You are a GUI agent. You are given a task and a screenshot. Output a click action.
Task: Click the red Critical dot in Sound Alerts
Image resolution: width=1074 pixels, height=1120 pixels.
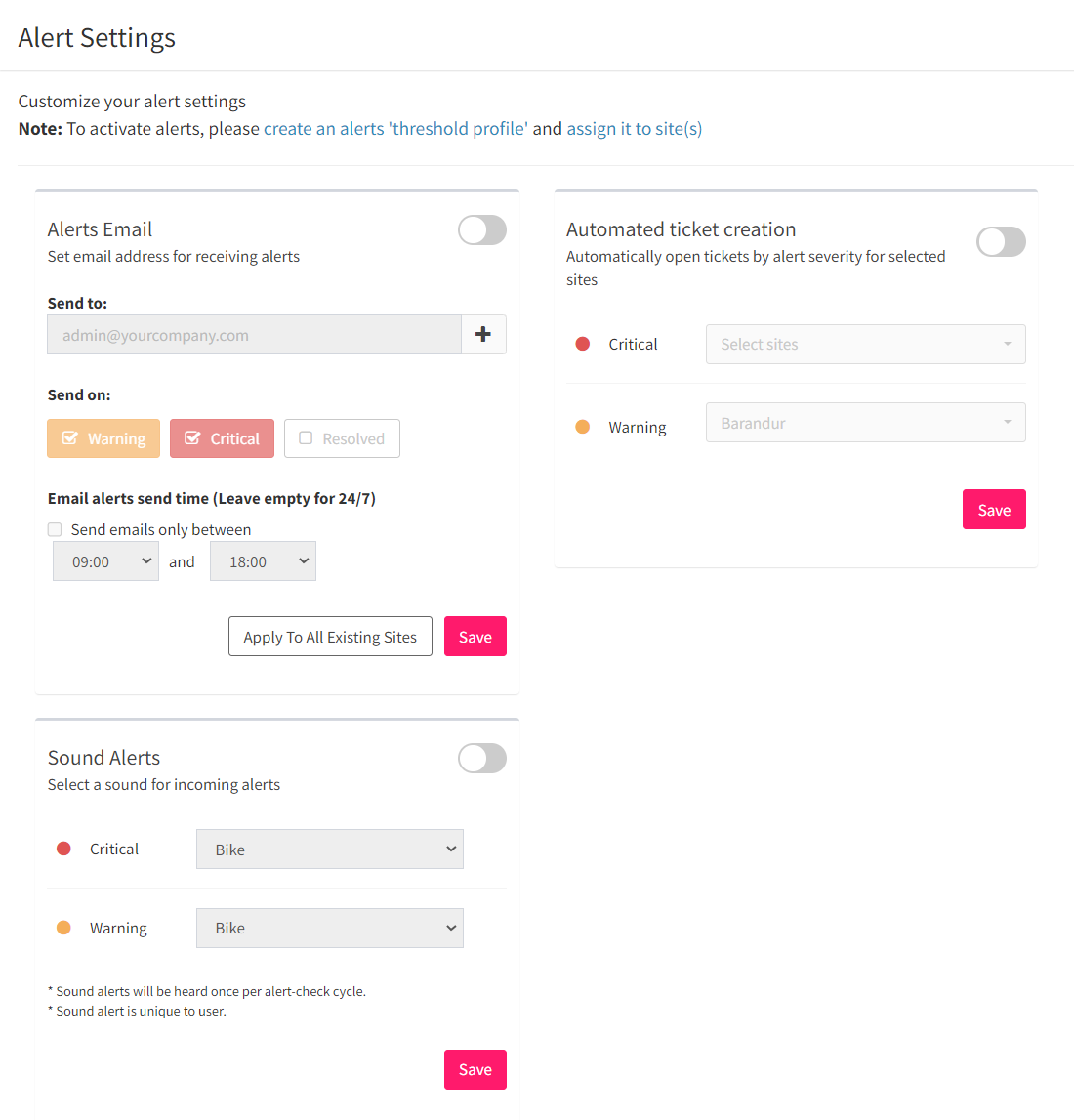pos(63,849)
